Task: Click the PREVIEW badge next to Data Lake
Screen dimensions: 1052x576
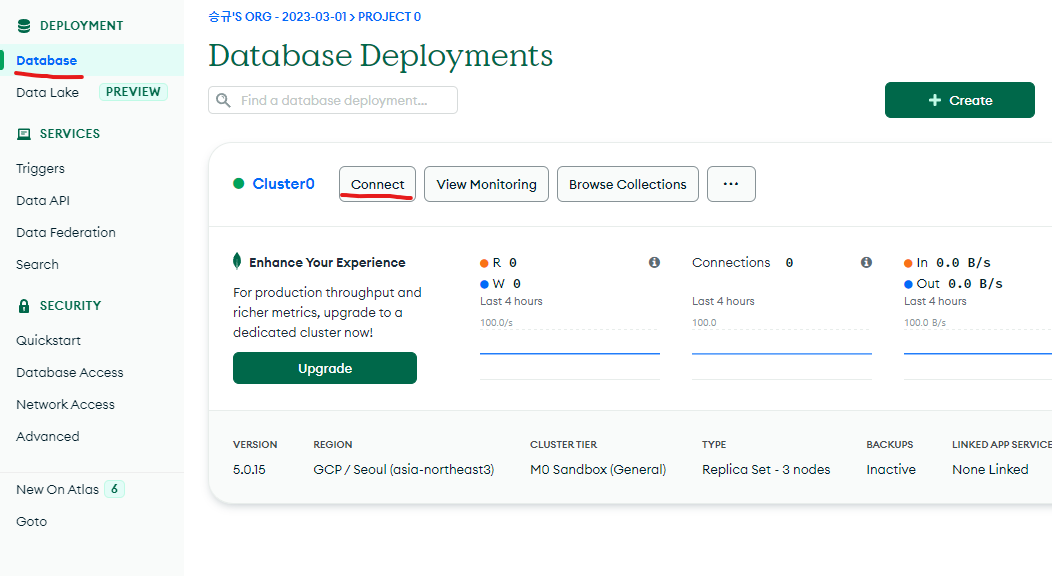Action: [x=133, y=92]
